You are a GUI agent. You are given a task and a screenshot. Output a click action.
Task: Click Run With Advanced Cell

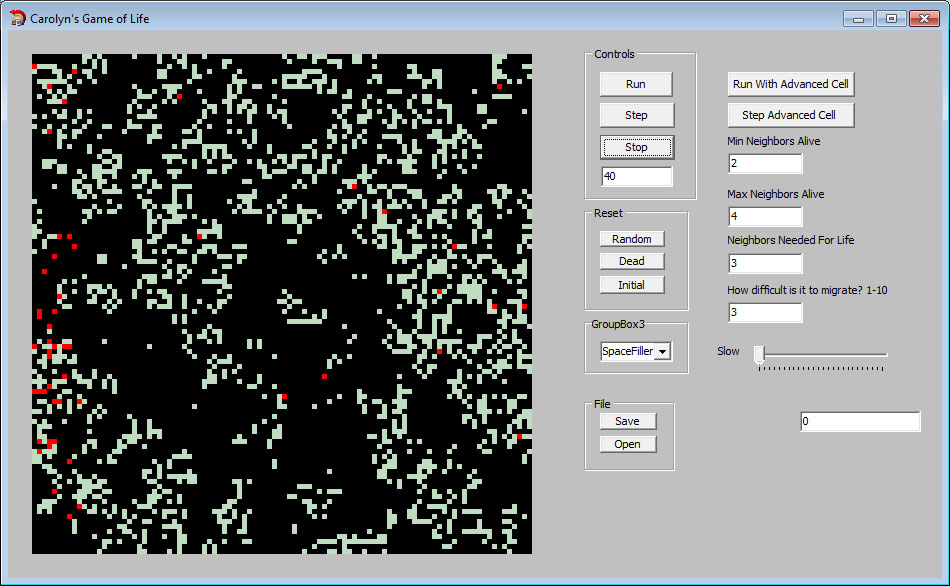coord(791,84)
